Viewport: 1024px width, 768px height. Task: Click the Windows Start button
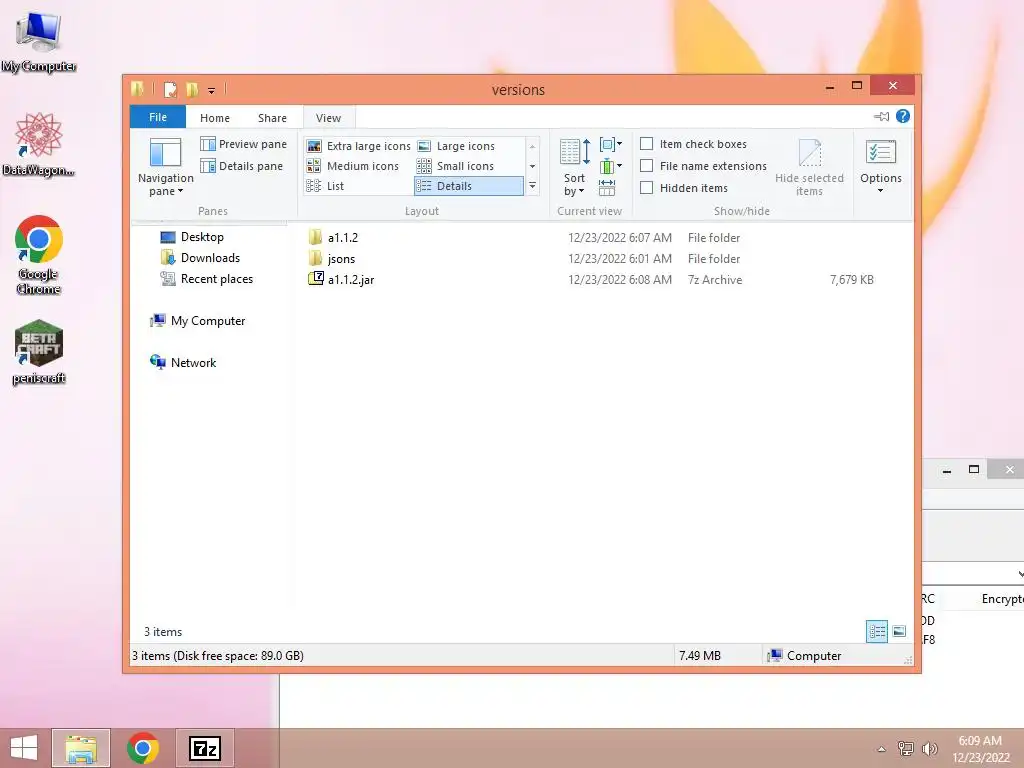click(24, 748)
